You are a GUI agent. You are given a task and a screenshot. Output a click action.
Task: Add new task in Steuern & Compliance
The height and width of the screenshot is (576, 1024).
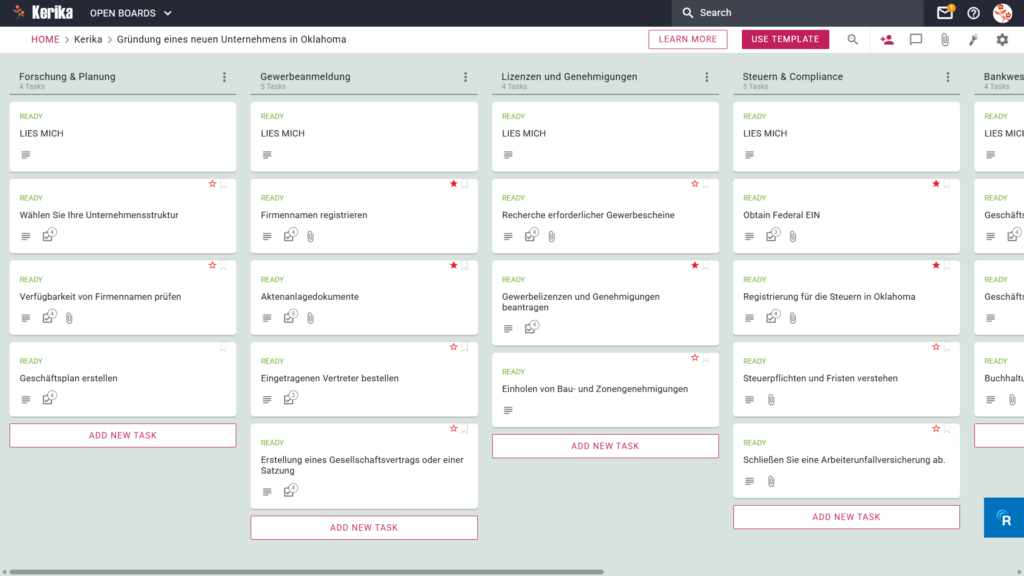click(846, 517)
